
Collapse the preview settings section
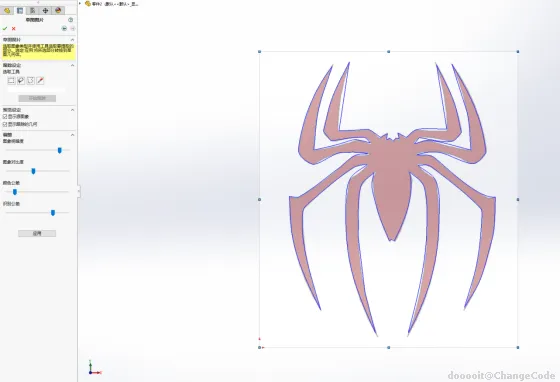click(72, 110)
